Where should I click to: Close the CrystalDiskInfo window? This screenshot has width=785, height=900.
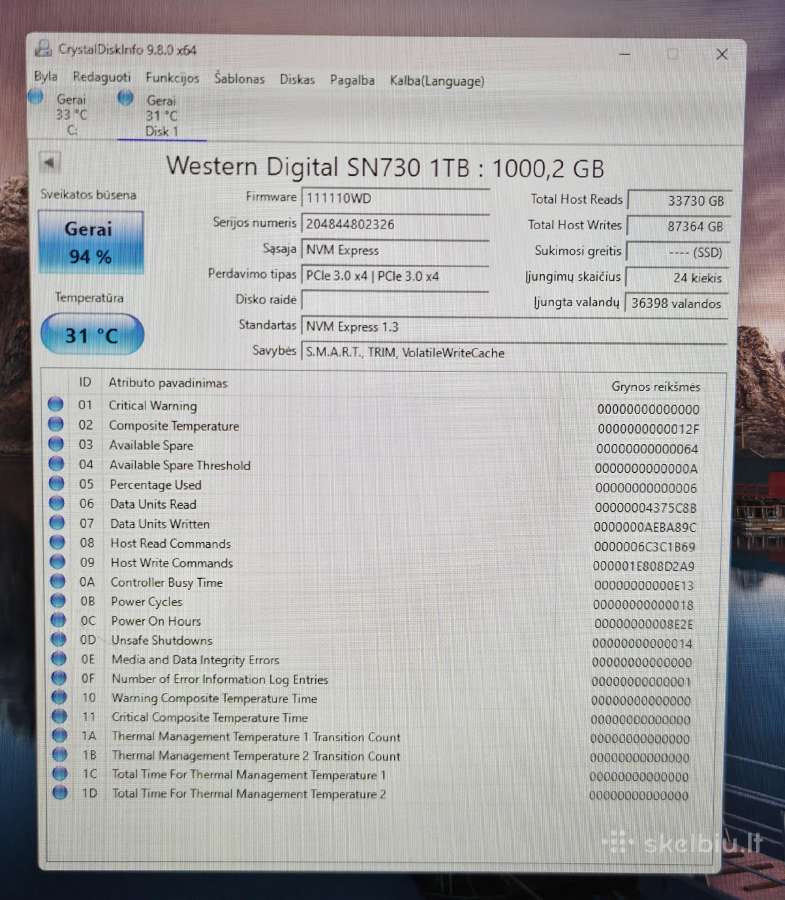(722, 55)
